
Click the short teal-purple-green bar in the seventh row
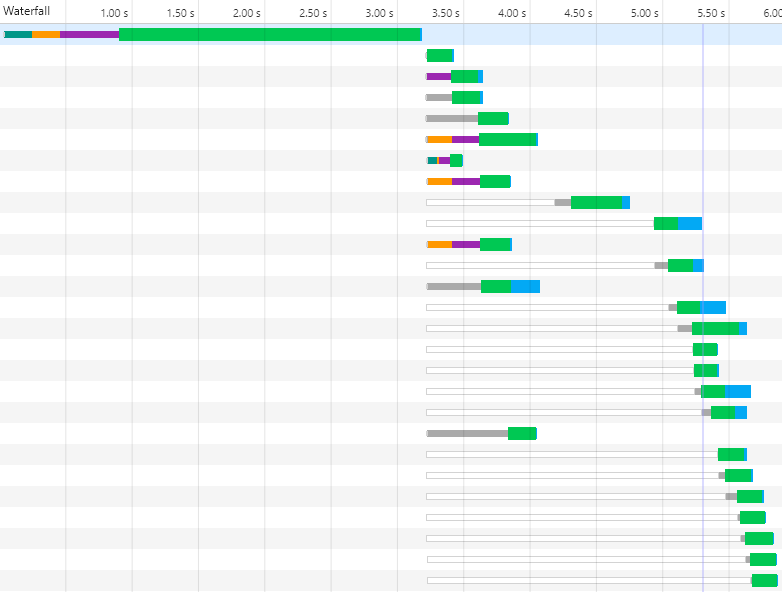tap(445, 160)
